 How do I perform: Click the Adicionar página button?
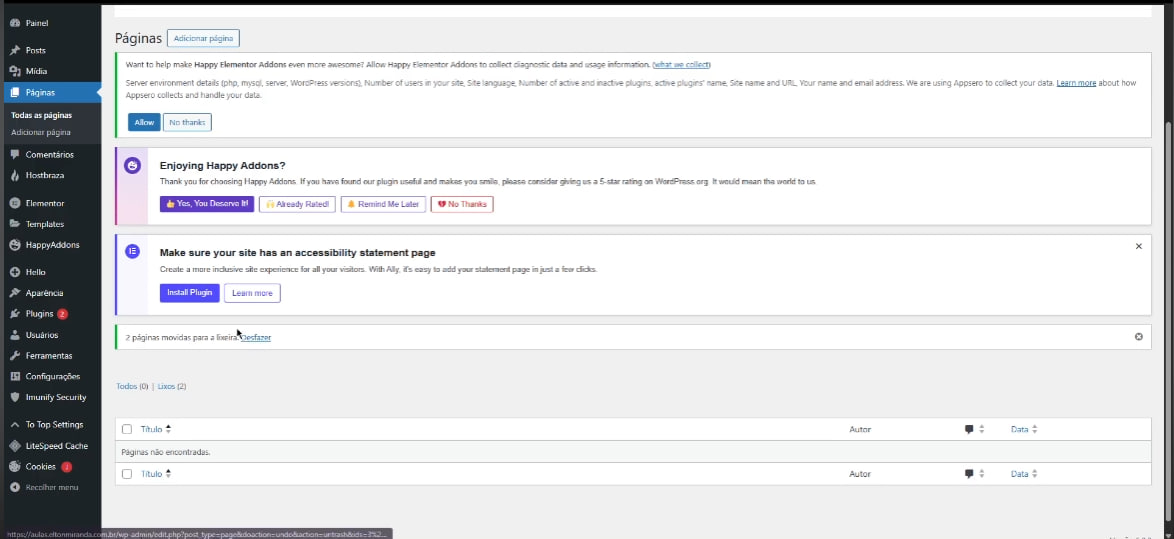(x=203, y=39)
